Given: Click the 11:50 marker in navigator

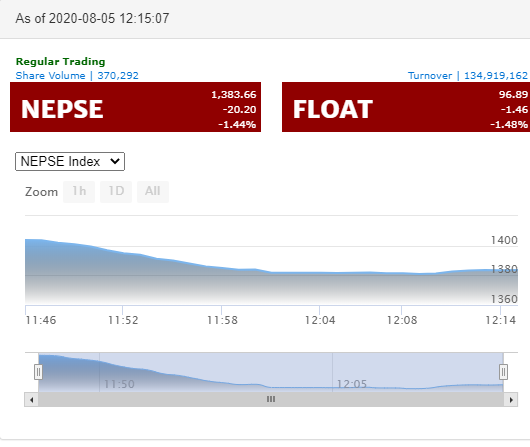Looking at the screenshot, I should point(119,384).
